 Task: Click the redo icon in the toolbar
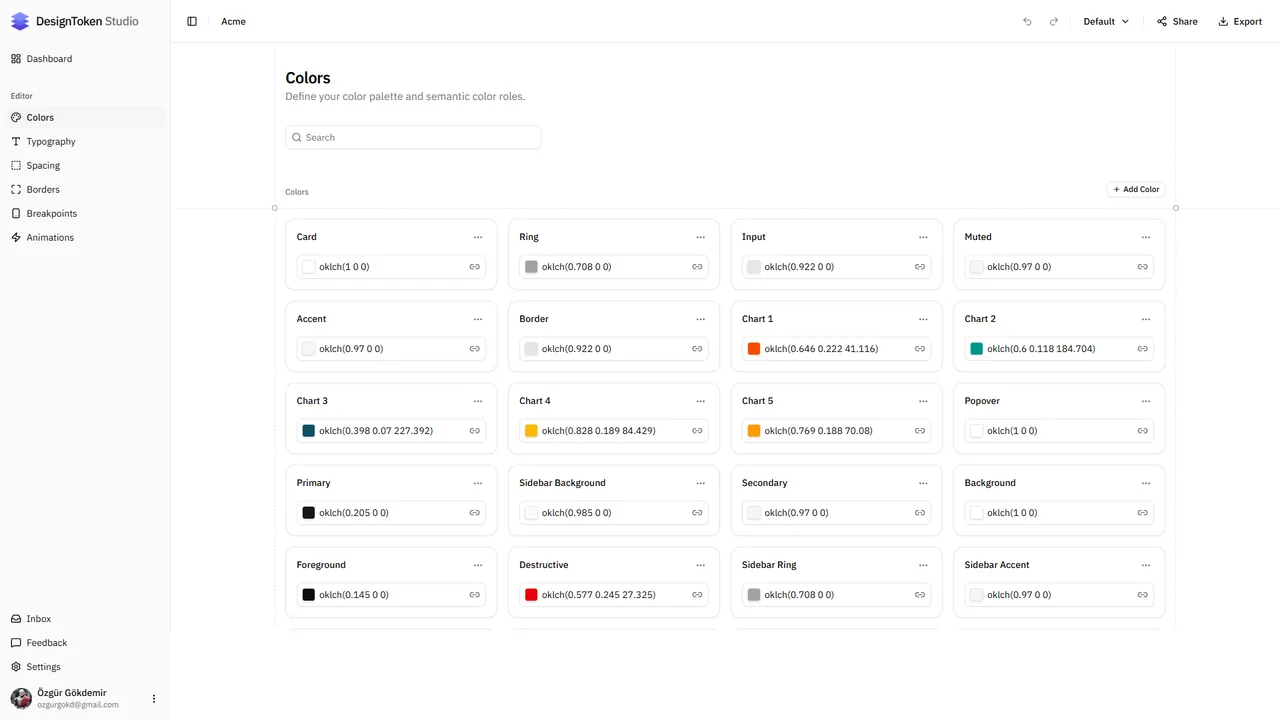tap(1053, 21)
